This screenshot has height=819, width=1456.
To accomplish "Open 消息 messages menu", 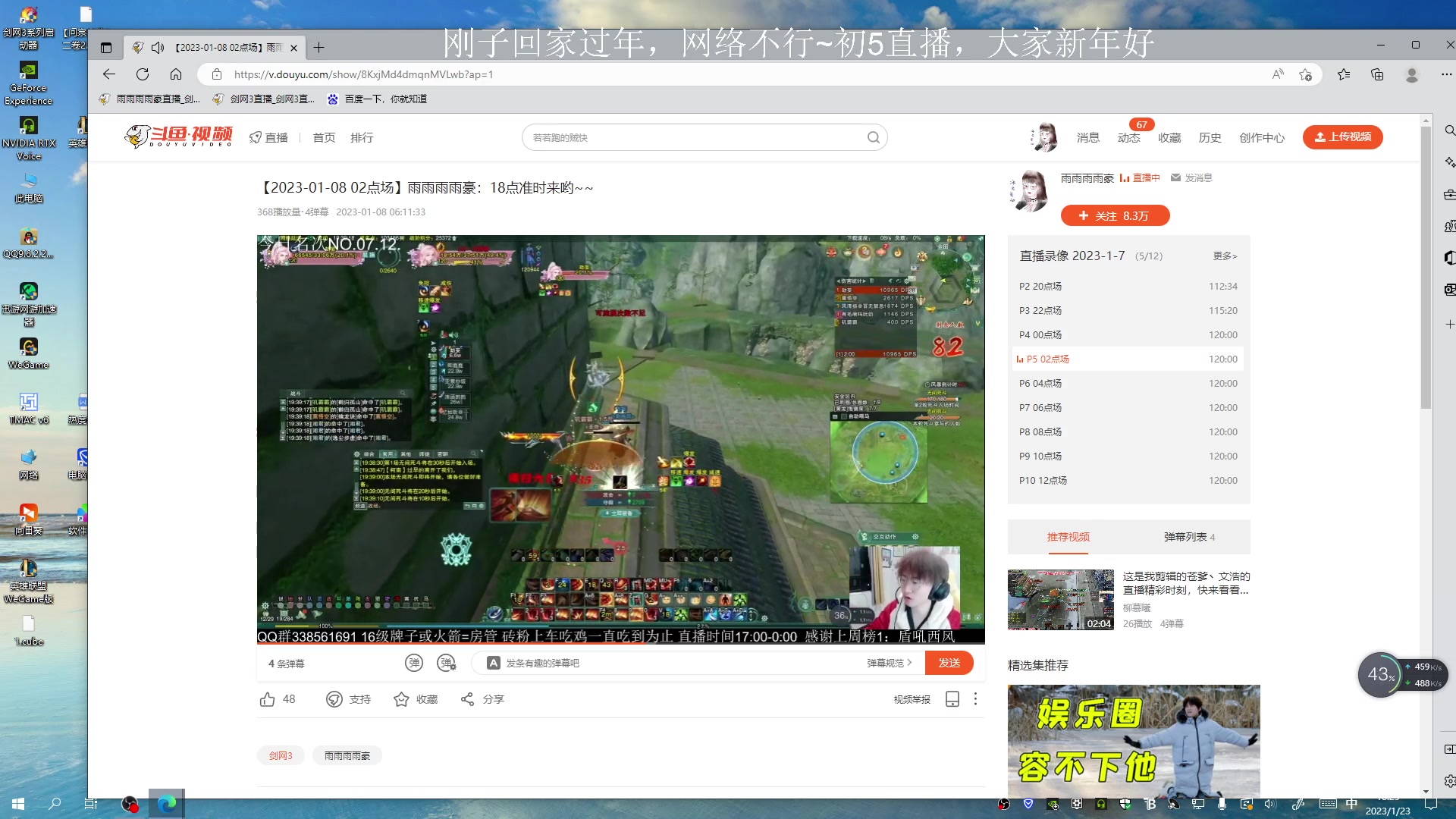I will tap(1088, 137).
